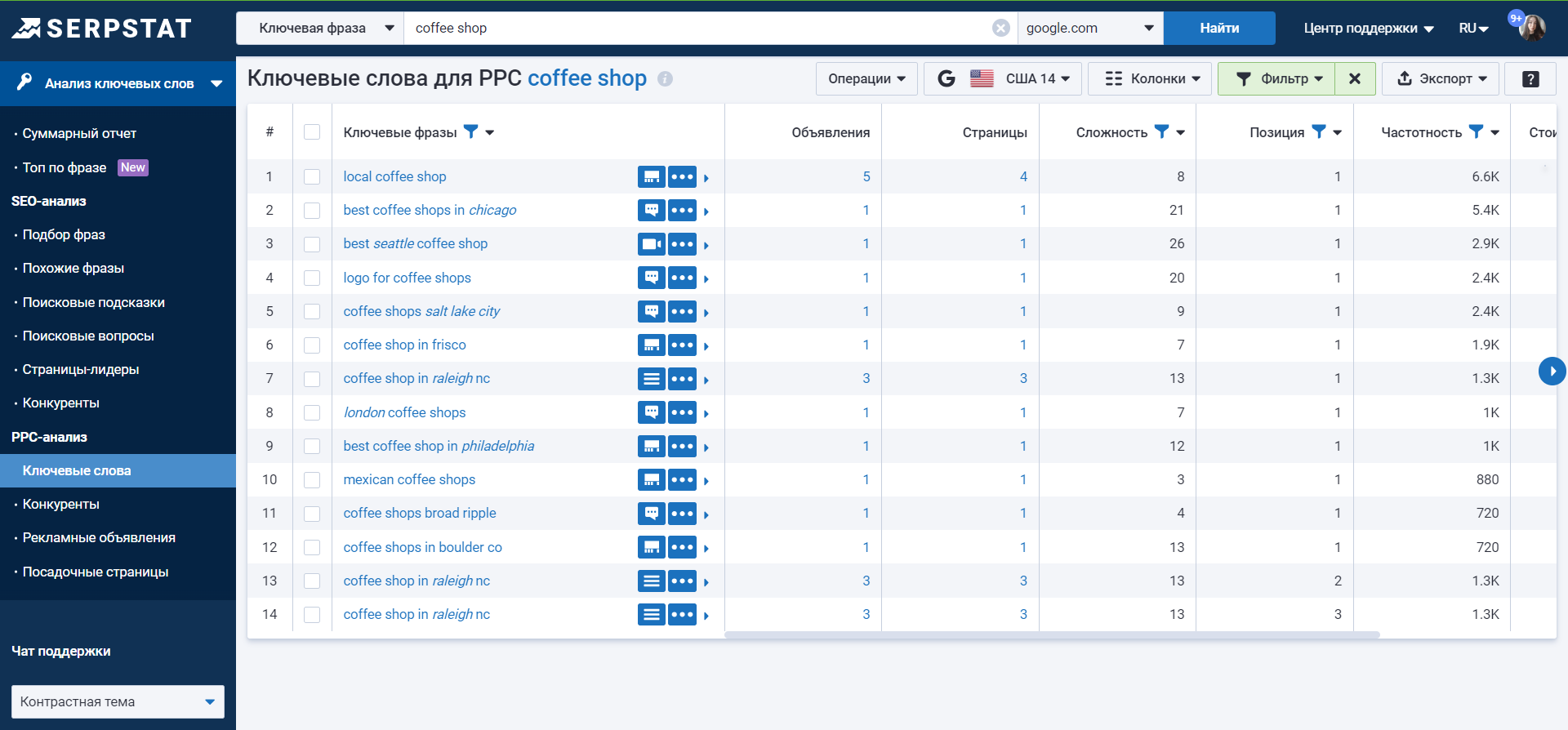Click filter icon next to Ключевые фразы header
Screen dimensions: 1568x730
click(471, 131)
